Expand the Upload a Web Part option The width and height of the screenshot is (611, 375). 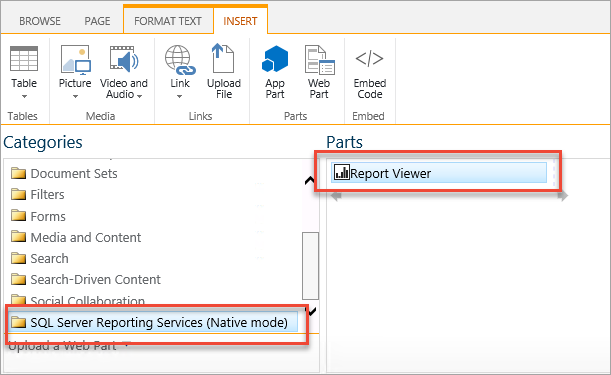coord(69,345)
